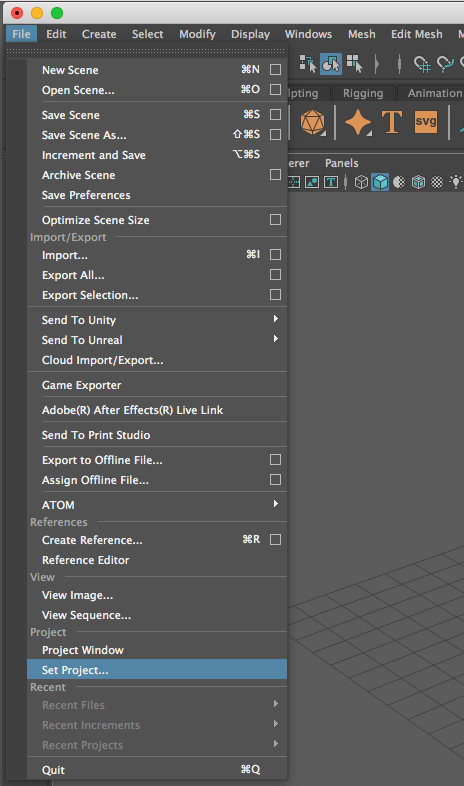Expand the ATOM submenu arrow
Screen dimensions: 464x786
[276, 504]
